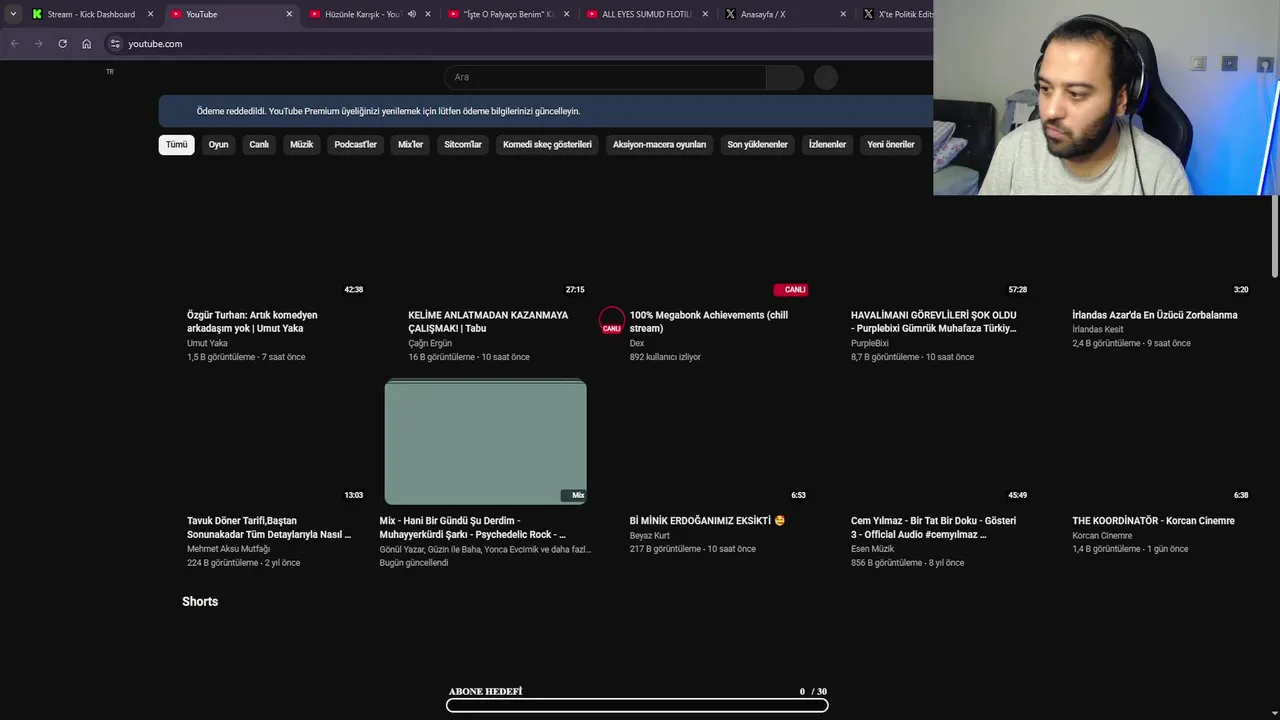The width and height of the screenshot is (1280, 720).
Task: Open the tab search dropdown arrow
Action: pyautogui.click(x=12, y=14)
